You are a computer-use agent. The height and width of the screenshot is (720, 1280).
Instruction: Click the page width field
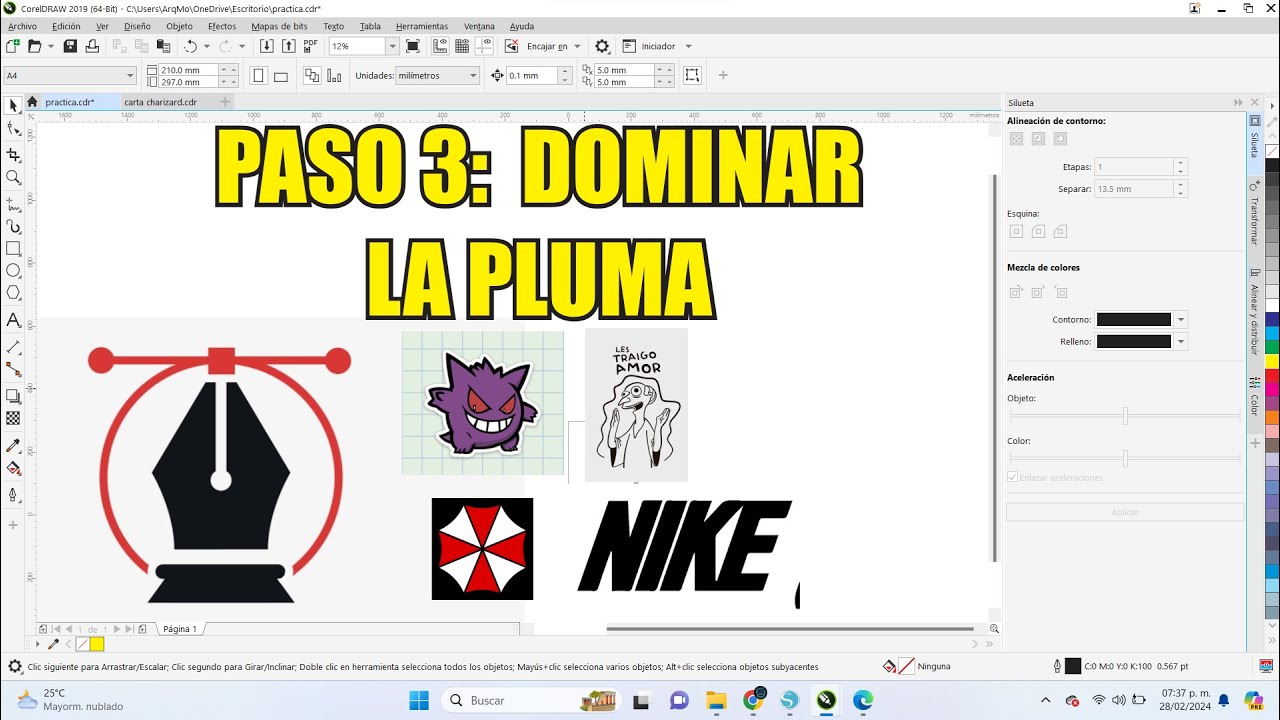click(188, 70)
